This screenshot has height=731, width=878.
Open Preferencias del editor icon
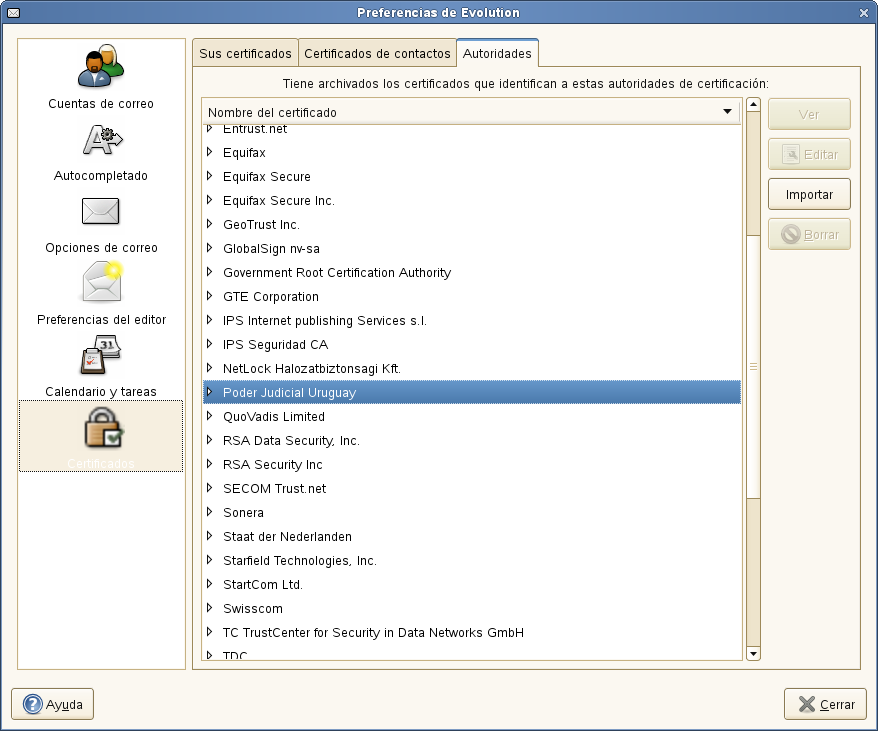point(102,282)
